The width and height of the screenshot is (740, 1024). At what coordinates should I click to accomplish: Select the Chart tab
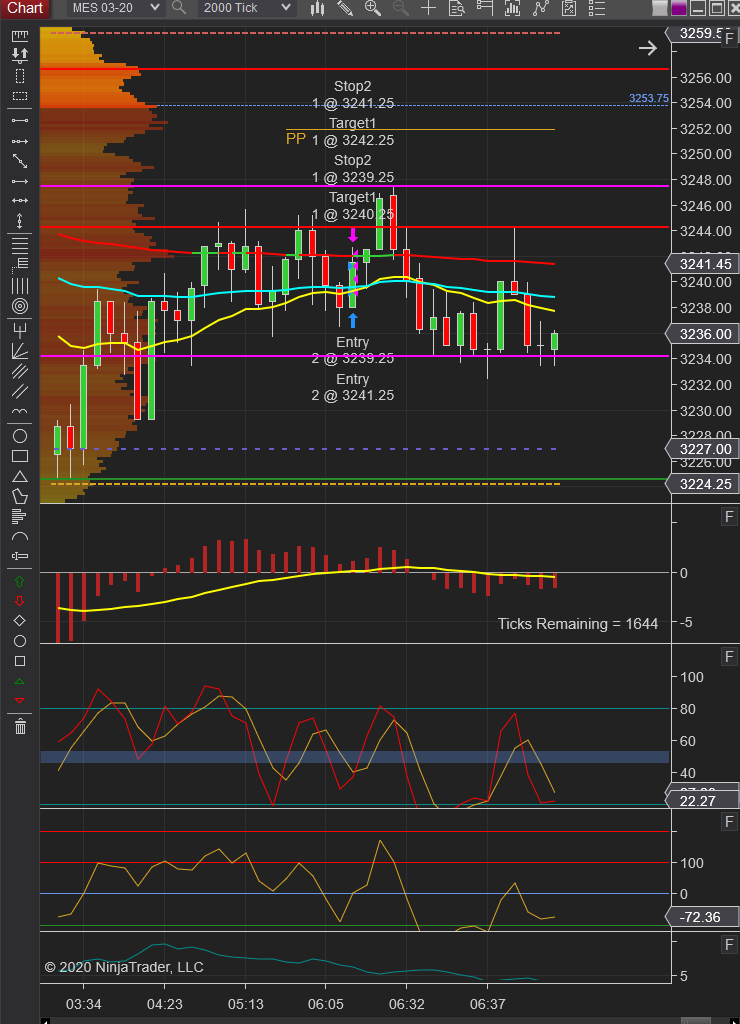25,8
